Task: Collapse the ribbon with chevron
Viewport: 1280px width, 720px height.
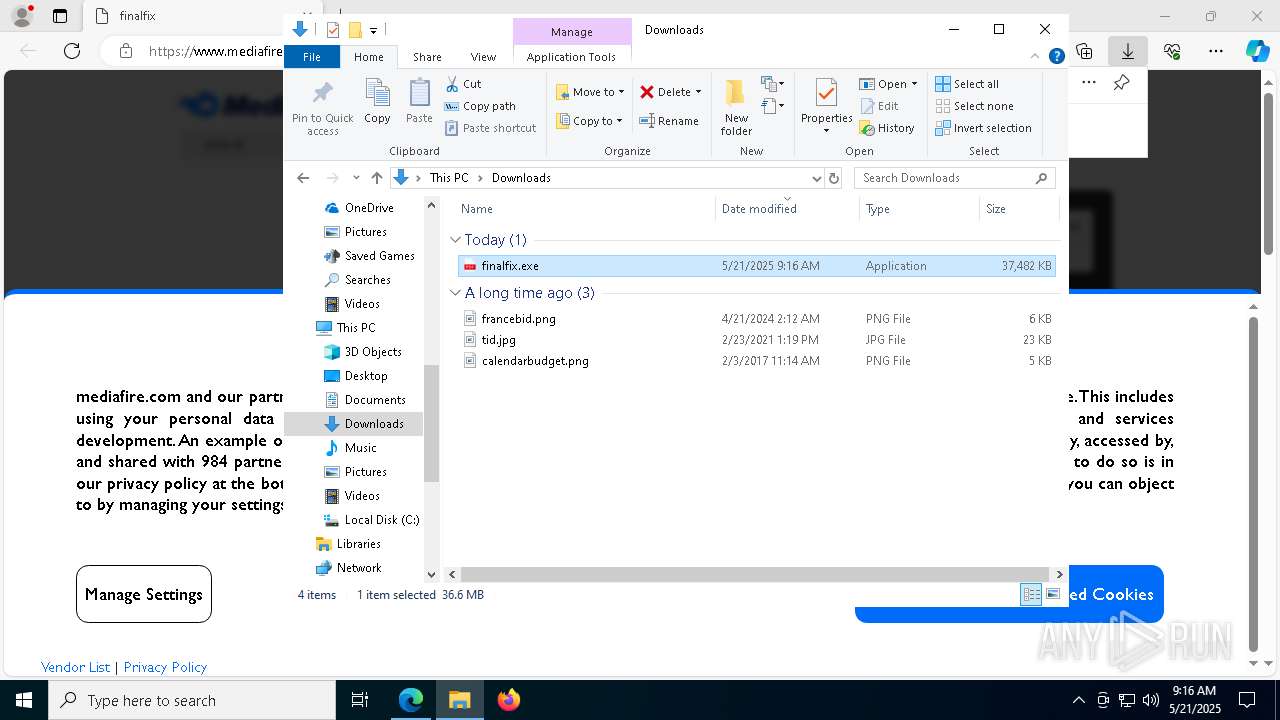Action: tap(1036, 57)
